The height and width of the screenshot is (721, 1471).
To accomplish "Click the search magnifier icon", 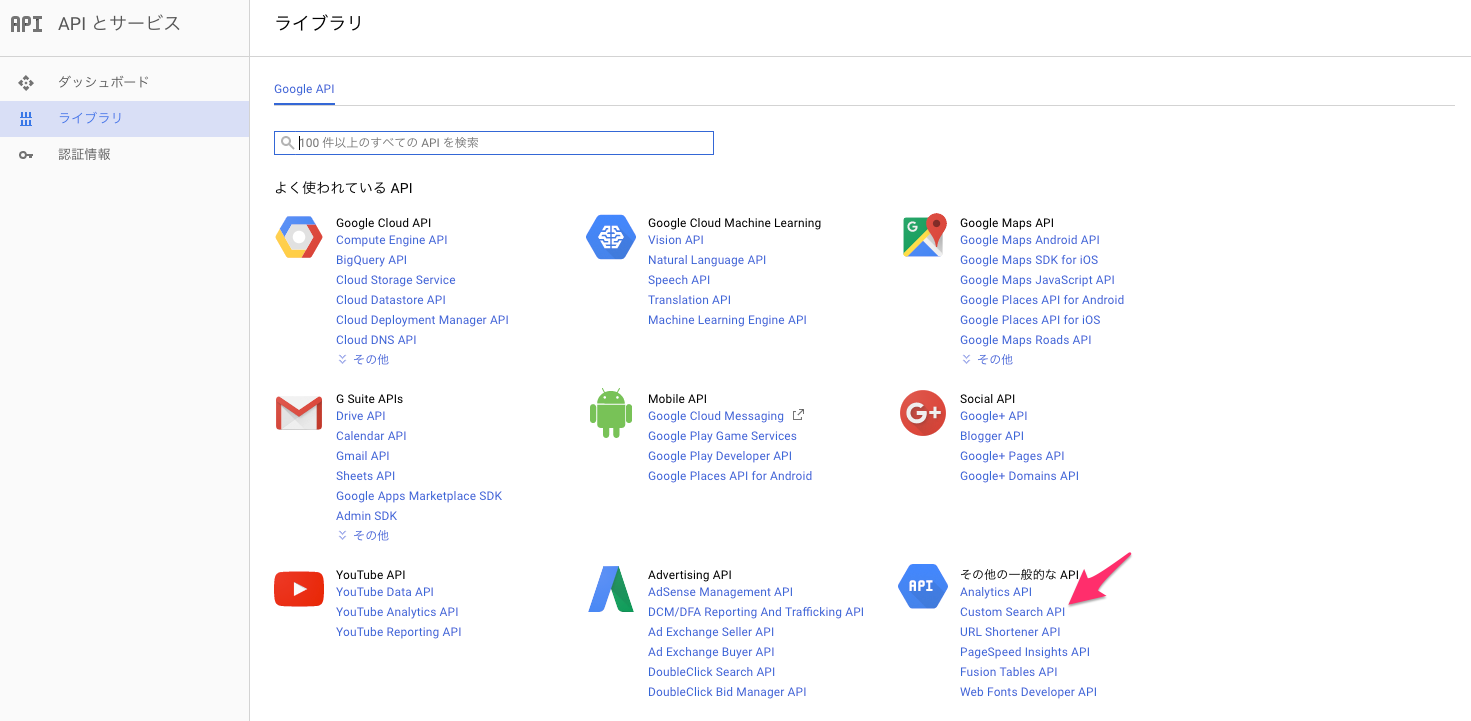I will tap(287, 143).
